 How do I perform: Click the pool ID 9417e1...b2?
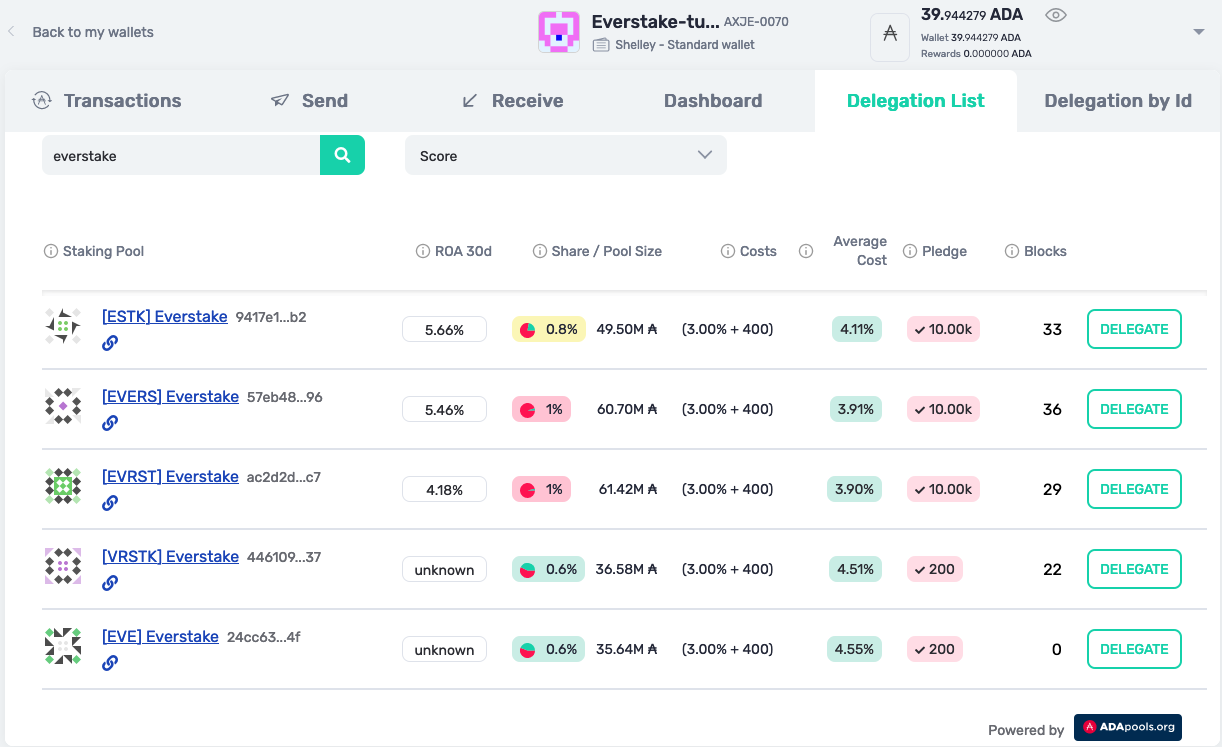pos(271,318)
